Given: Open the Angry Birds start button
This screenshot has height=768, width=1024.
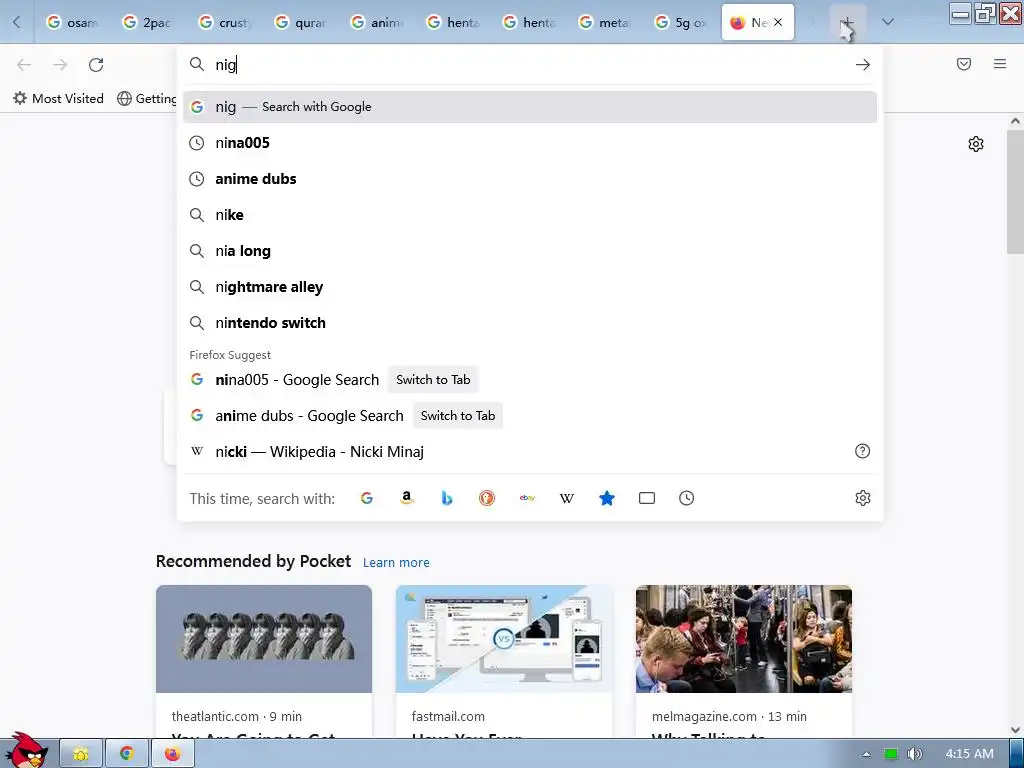Looking at the screenshot, I should click(x=26, y=750).
